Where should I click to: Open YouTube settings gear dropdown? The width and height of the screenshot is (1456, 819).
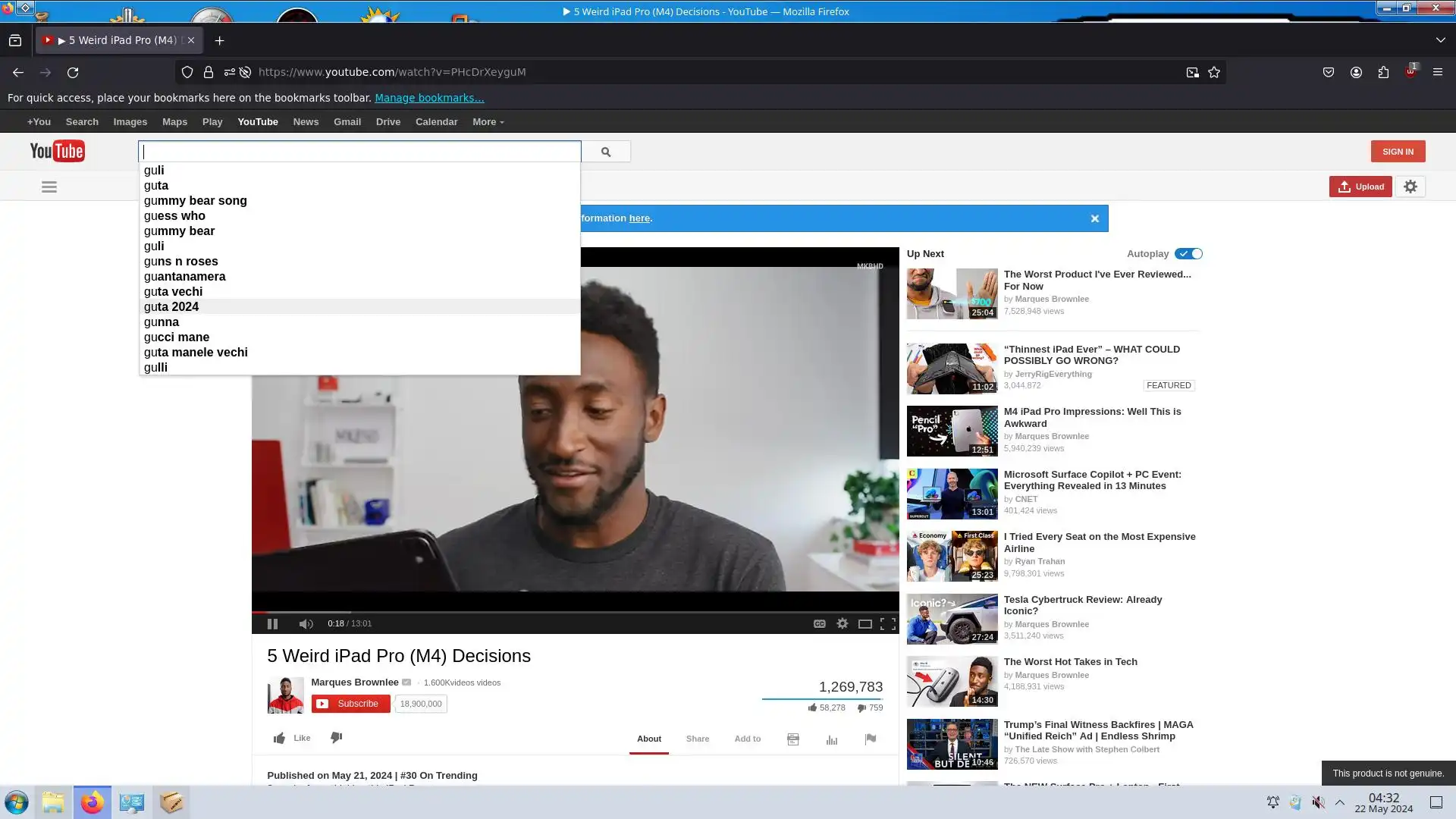(x=1410, y=187)
